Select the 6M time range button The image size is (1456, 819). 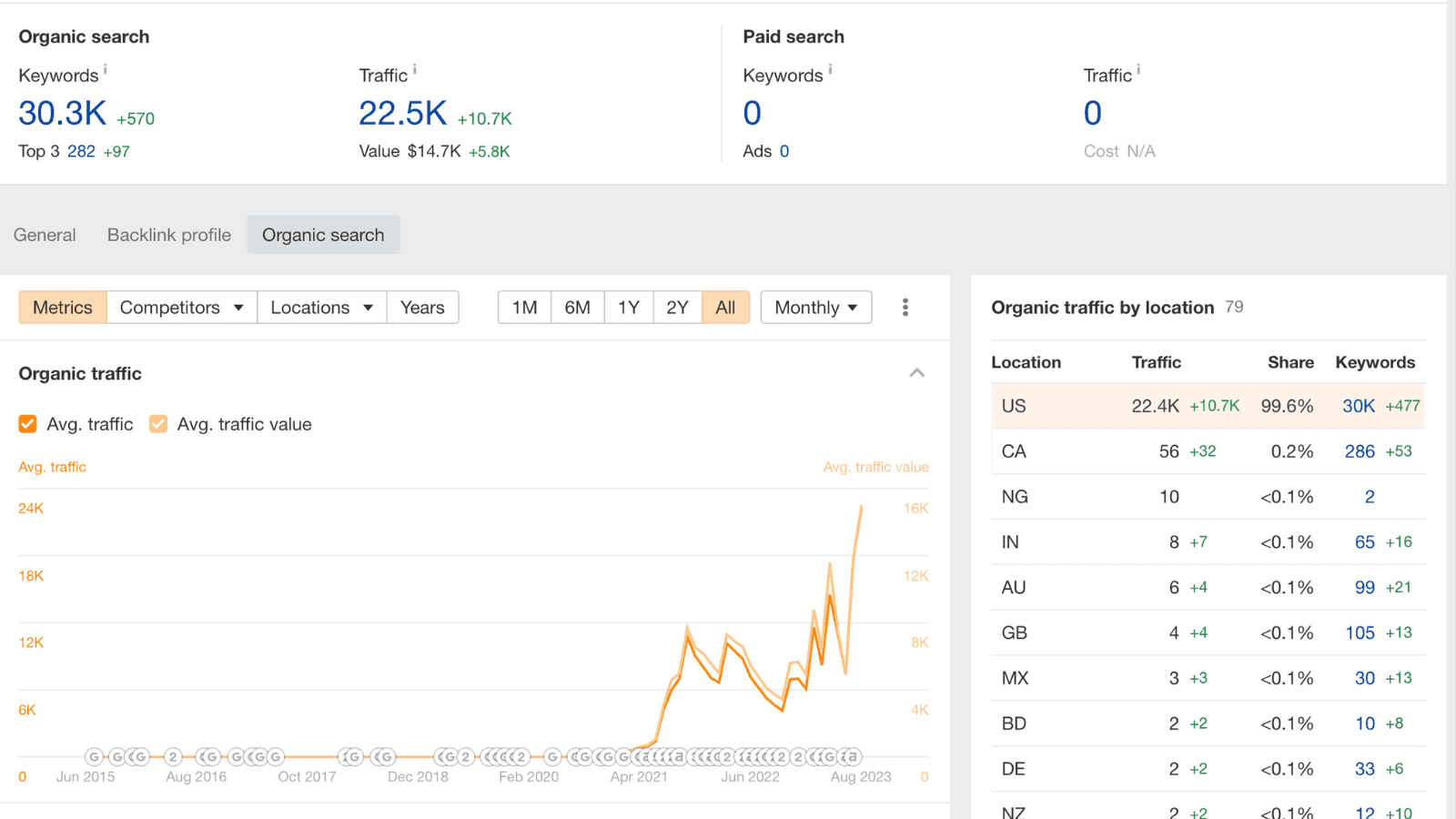[577, 308]
